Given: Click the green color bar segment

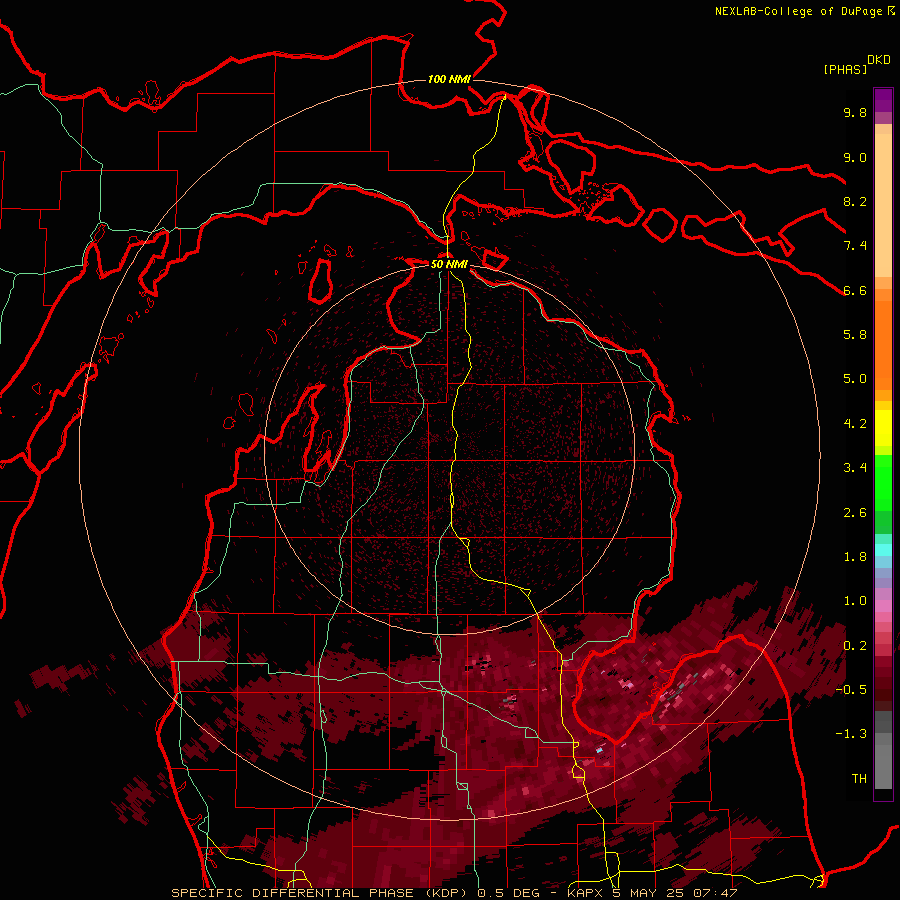Looking at the screenshot, I should click(x=883, y=482).
